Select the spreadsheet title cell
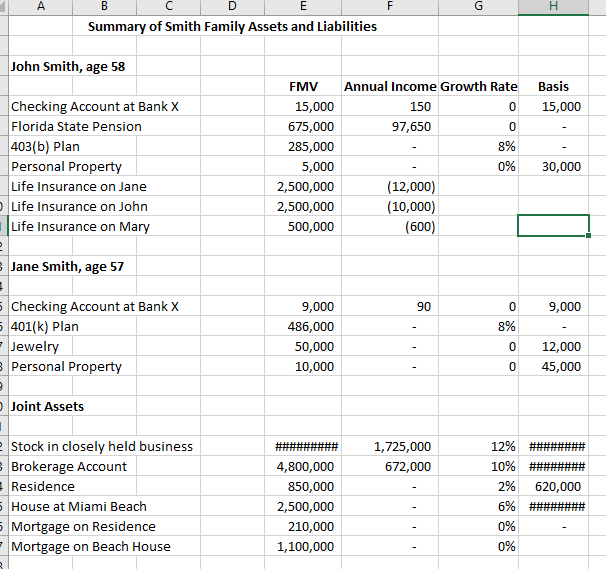The width and height of the screenshot is (606, 569). pos(232,26)
